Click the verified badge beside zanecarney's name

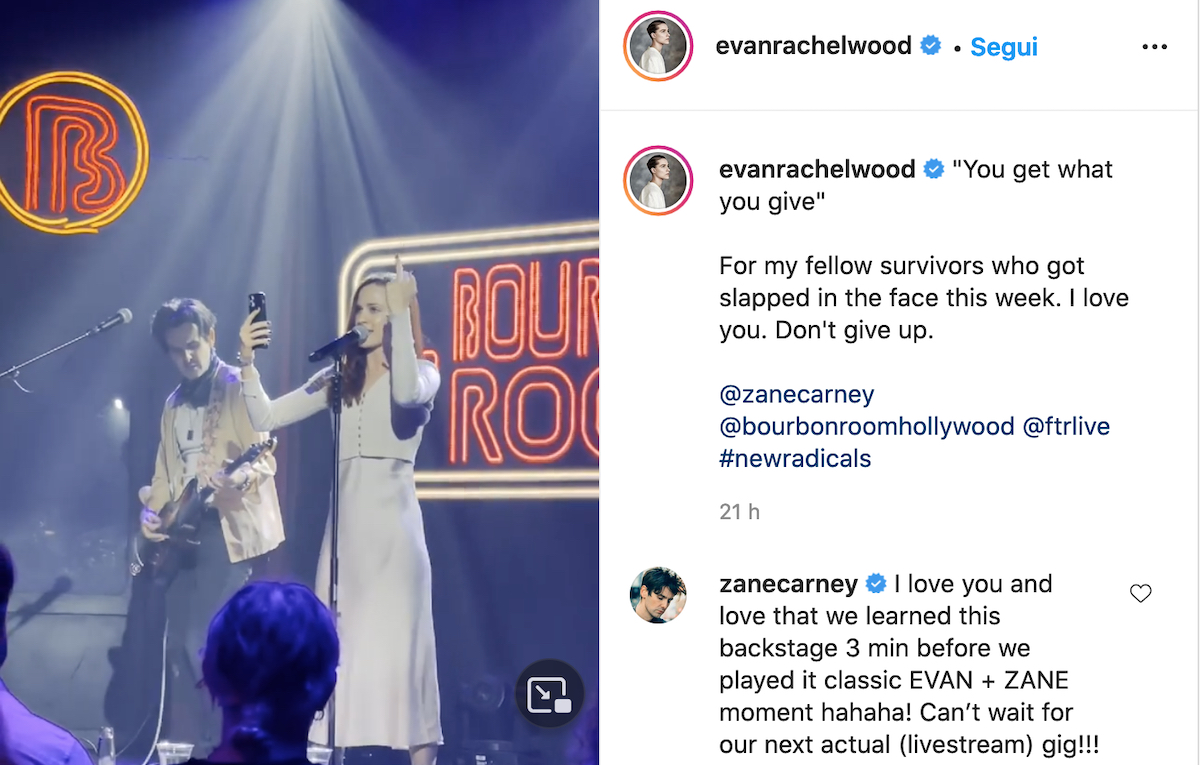(876, 584)
